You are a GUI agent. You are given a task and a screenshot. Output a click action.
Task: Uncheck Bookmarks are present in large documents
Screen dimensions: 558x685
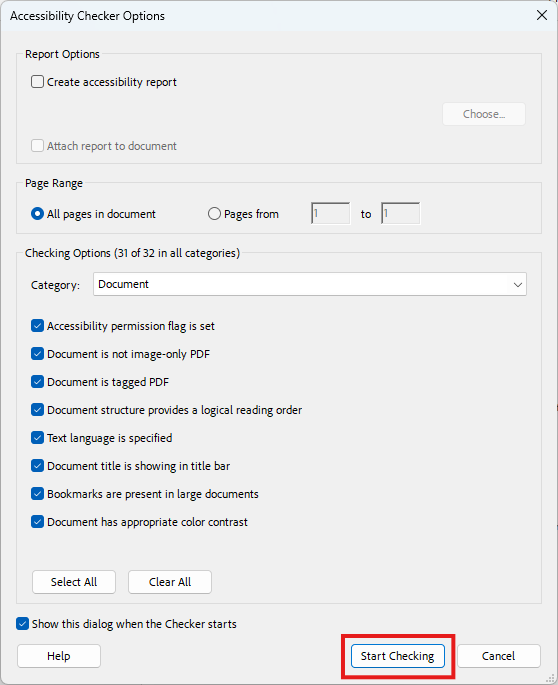tap(37, 494)
